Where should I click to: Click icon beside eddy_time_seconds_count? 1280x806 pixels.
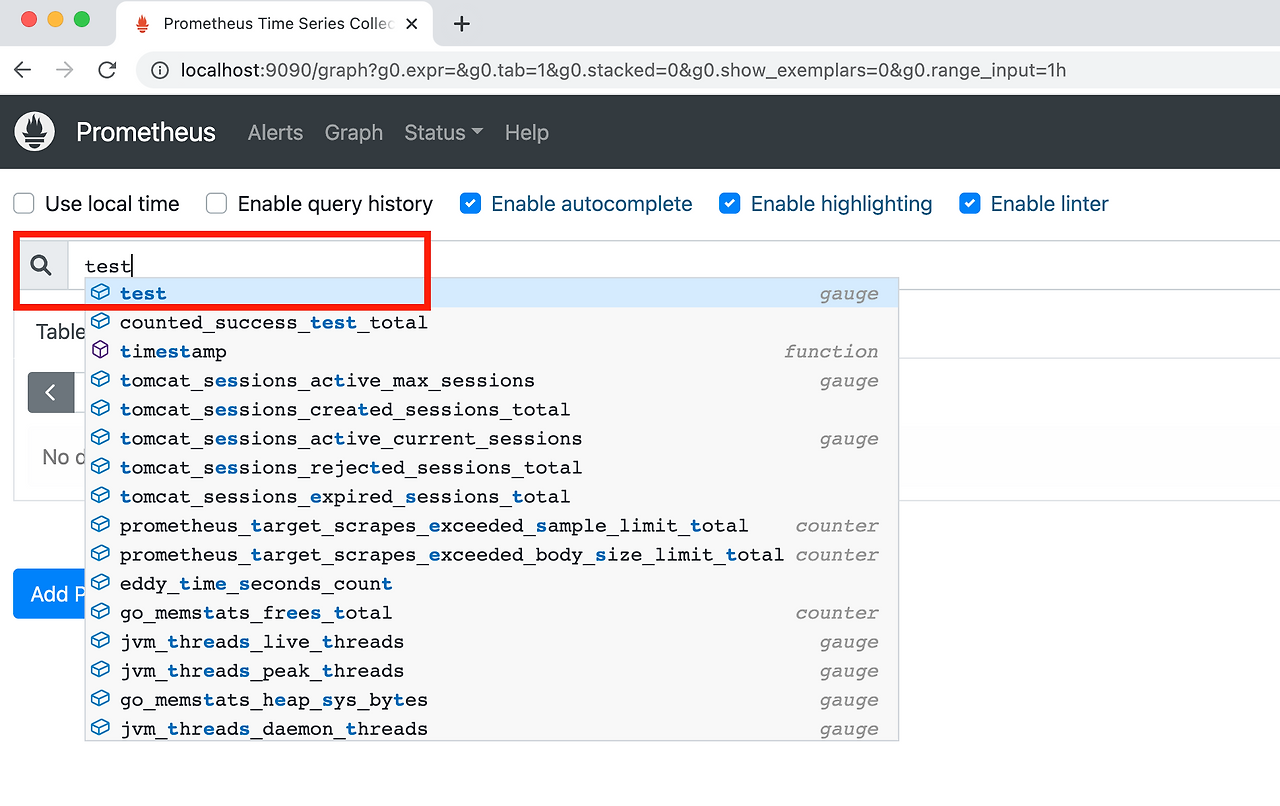click(x=100, y=583)
